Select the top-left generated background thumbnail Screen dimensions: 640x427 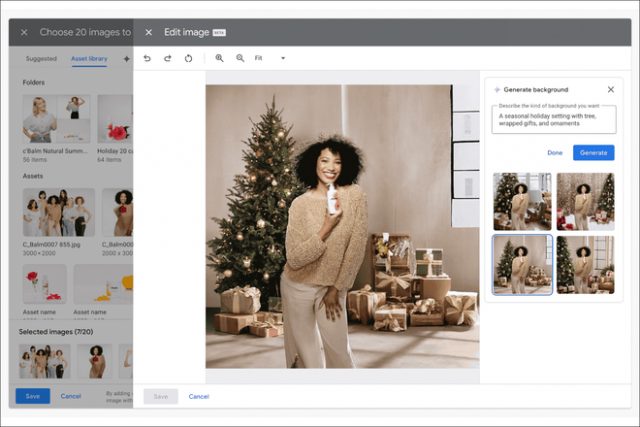(x=521, y=201)
